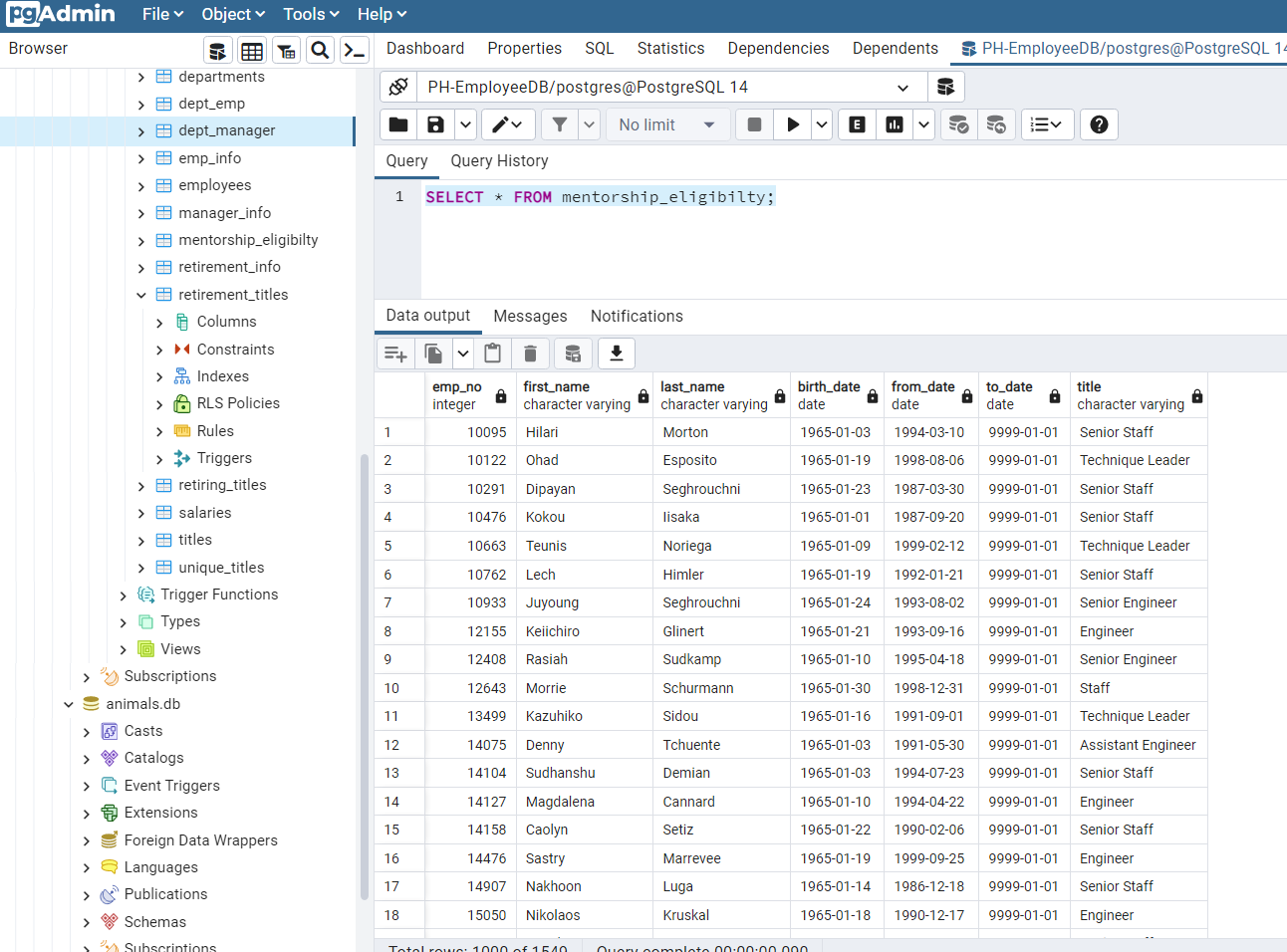The height and width of the screenshot is (952, 1287).
Task: Click the Browser panel vertical scrollbar
Action: tap(364, 677)
